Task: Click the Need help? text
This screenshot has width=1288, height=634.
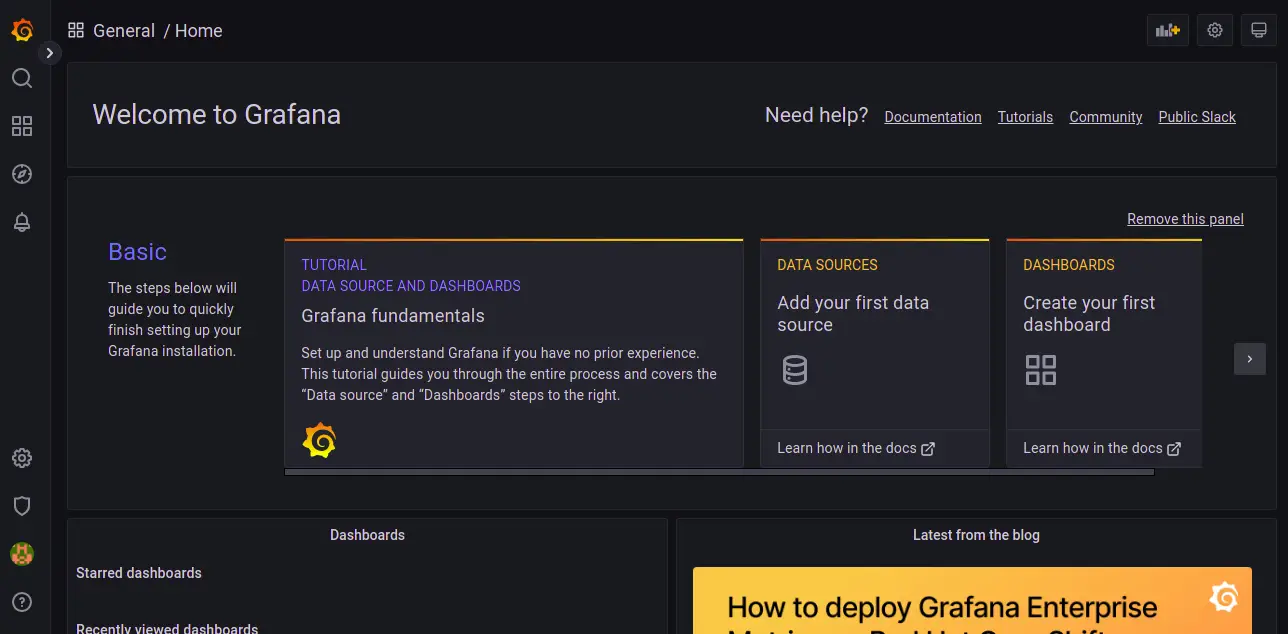Action: click(816, 115)
